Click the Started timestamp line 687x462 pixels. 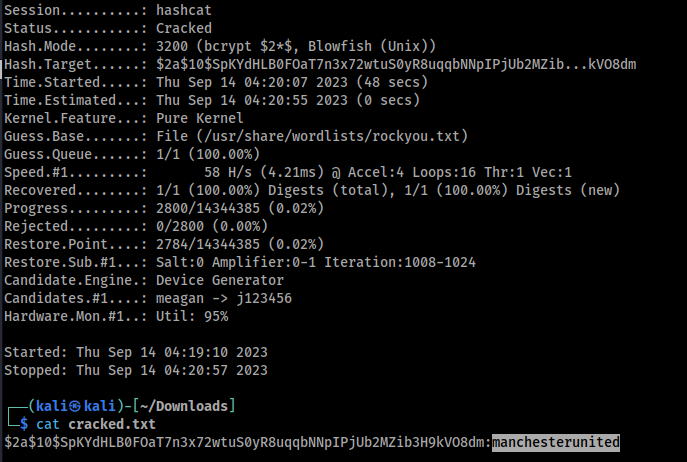(136, 352)
